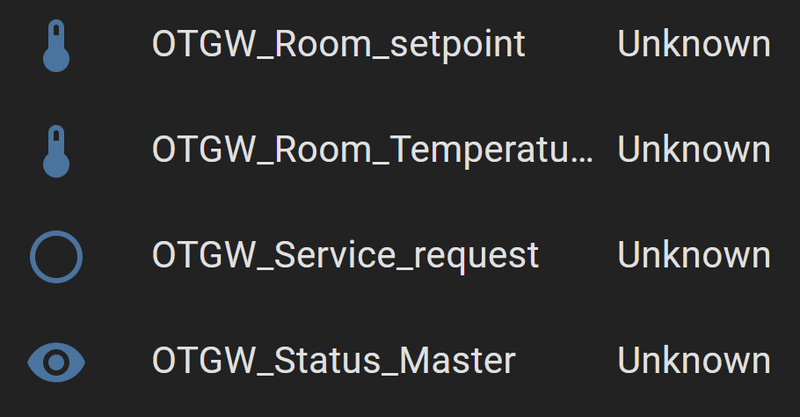
Task: View the OTGW_Room_Temperature sensor details
Action: point(372,150)
